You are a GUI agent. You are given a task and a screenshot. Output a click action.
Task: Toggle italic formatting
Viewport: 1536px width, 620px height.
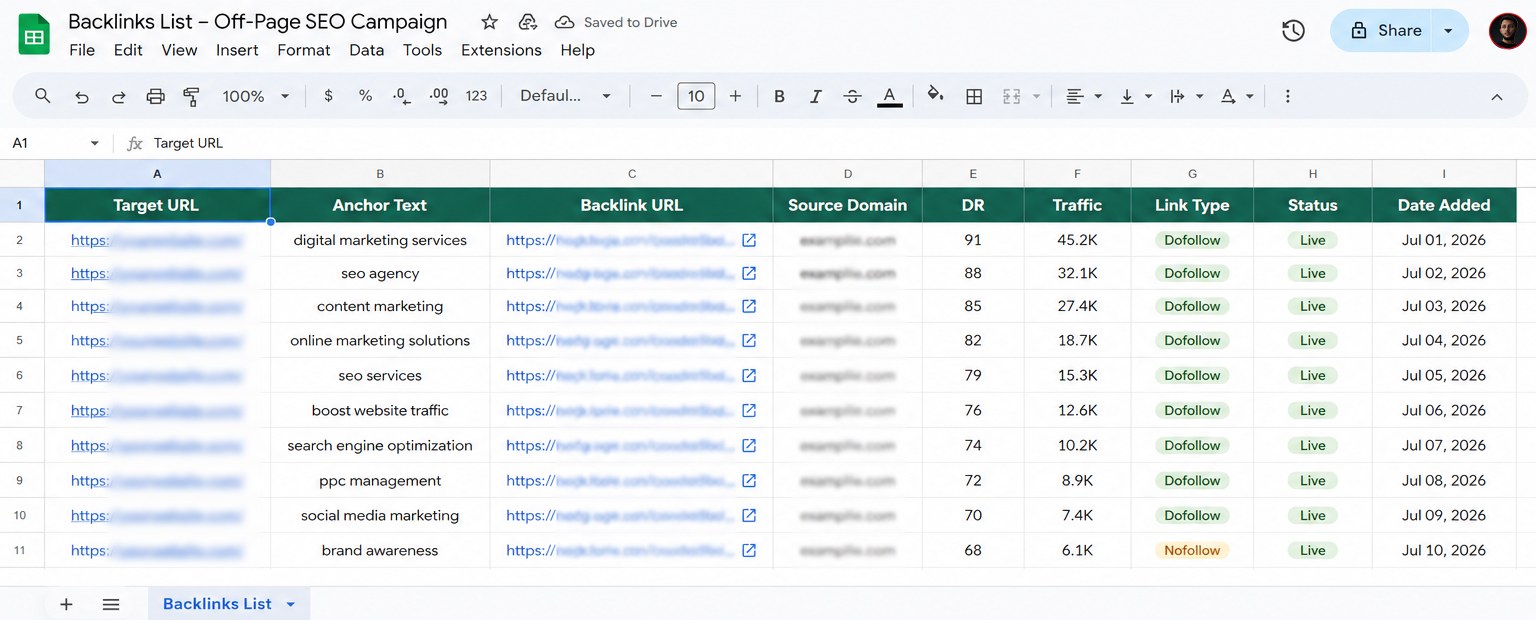click(x=815, y=96)
